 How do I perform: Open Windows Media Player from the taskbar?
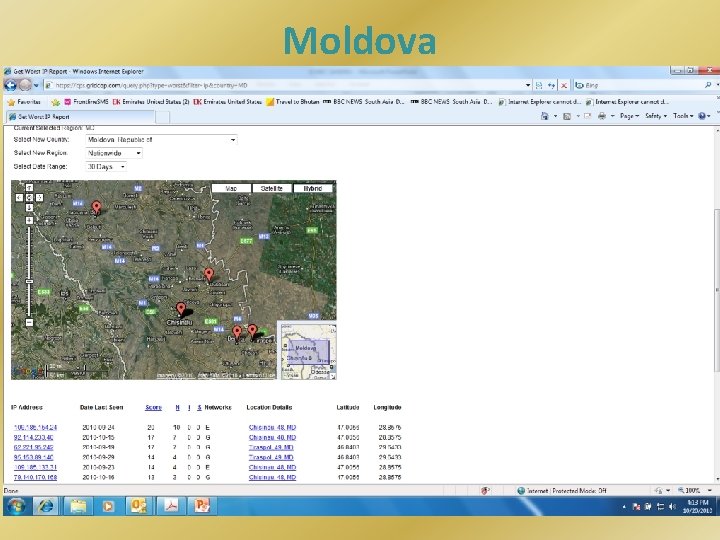(x=108, y=506)
